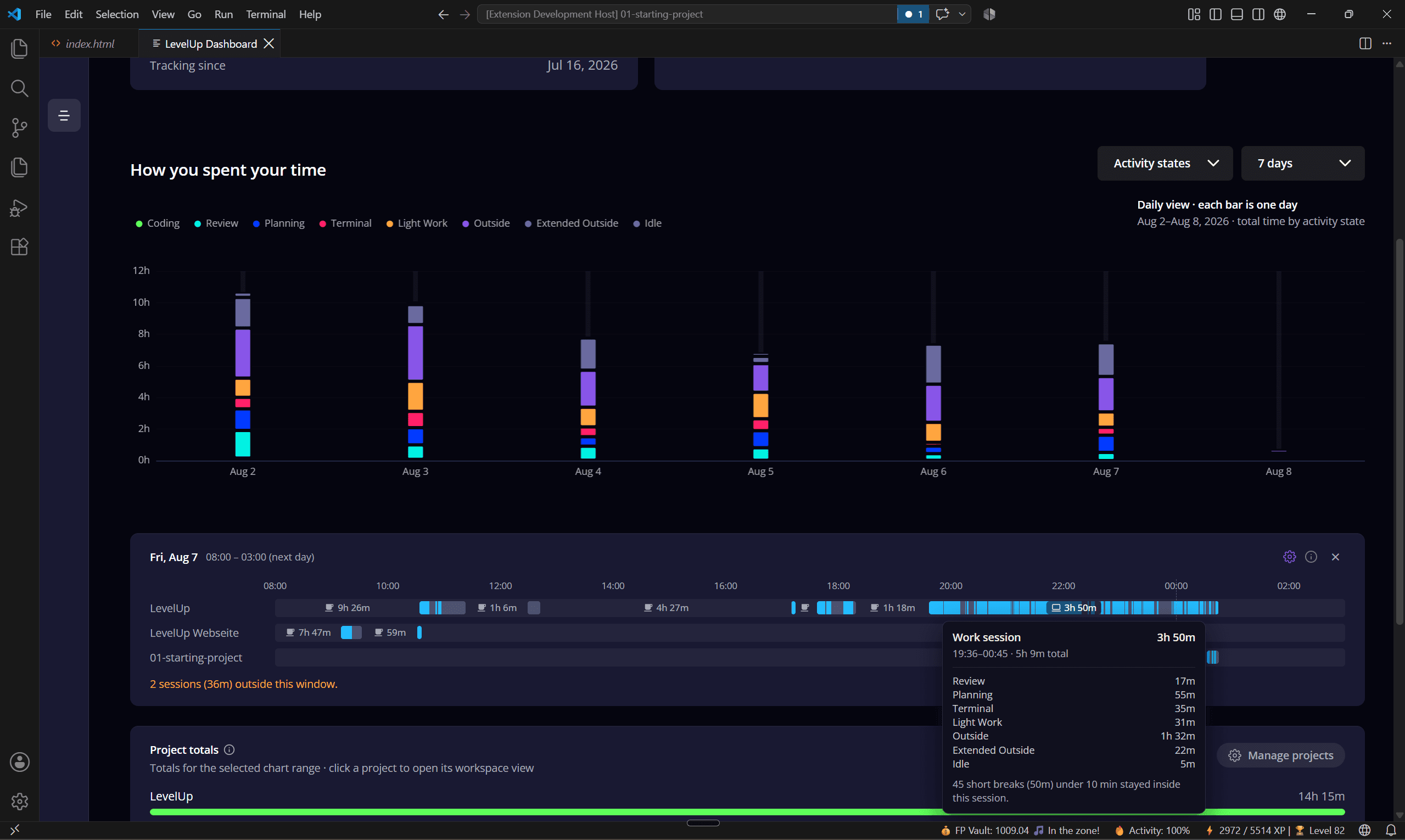
Task: Toggle Planning series in chart legend
Action: 278,223
